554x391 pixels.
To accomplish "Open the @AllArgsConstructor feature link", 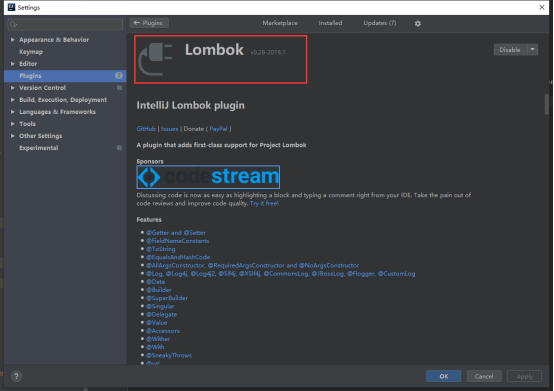I will click(x=252, y=265).
